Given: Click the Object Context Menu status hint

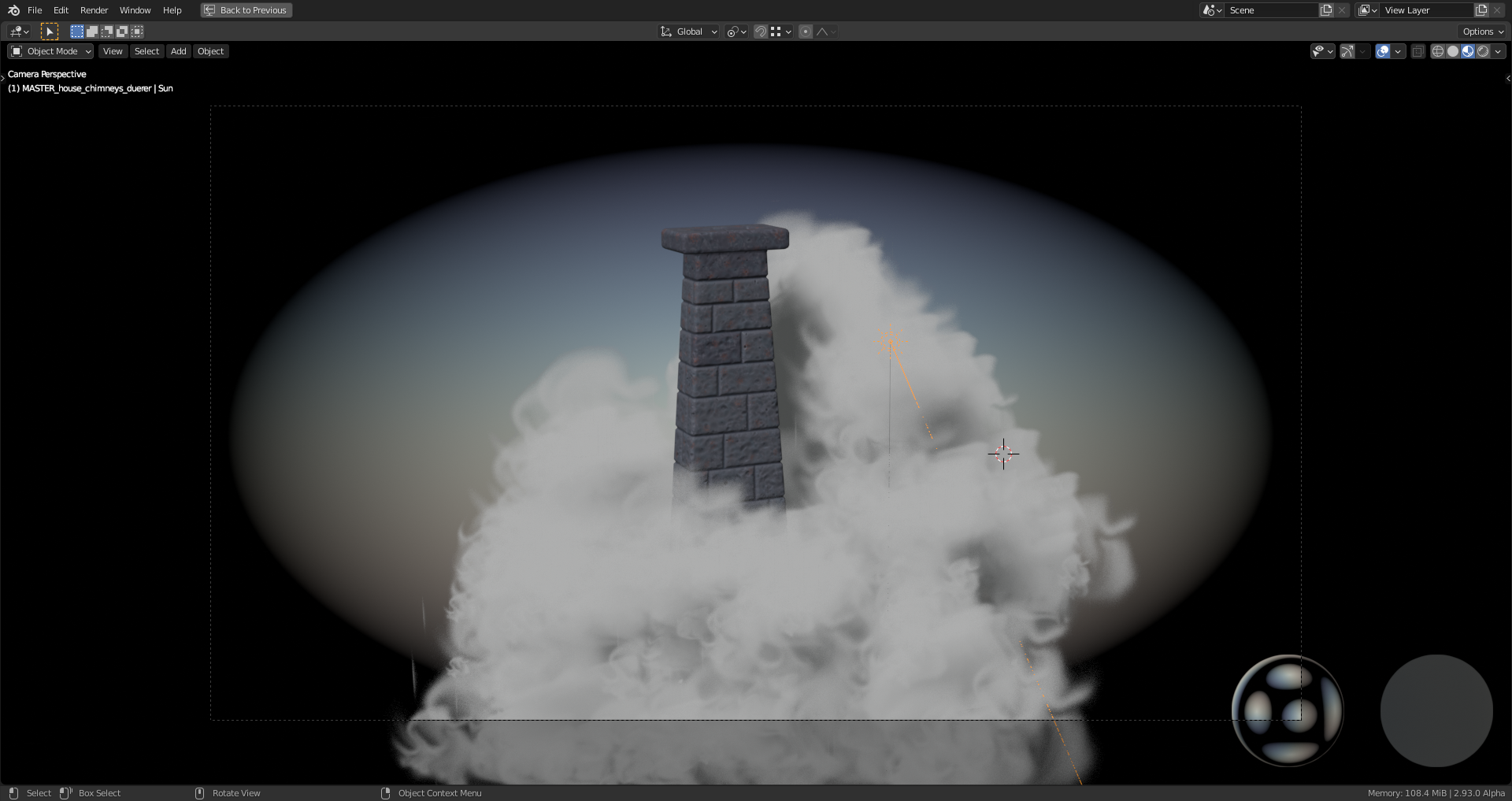Looking at the screenshot, I should [x=439, y=793].
